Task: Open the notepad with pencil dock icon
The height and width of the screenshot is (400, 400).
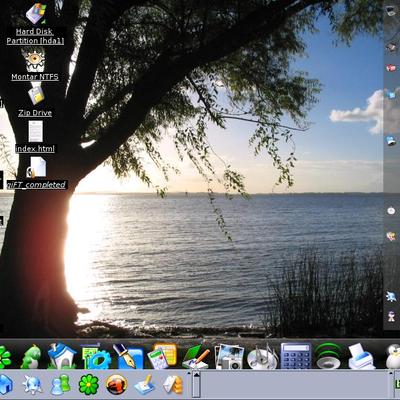Action: coord(196,357)
